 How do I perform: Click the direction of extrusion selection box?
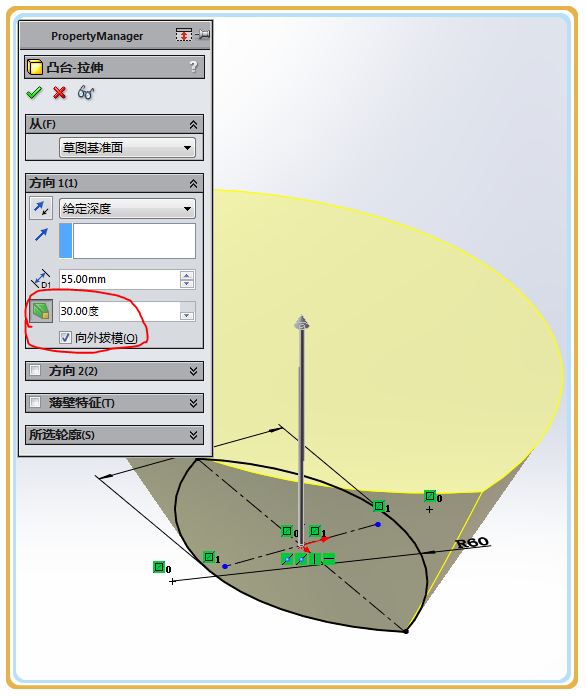[127, 241]
